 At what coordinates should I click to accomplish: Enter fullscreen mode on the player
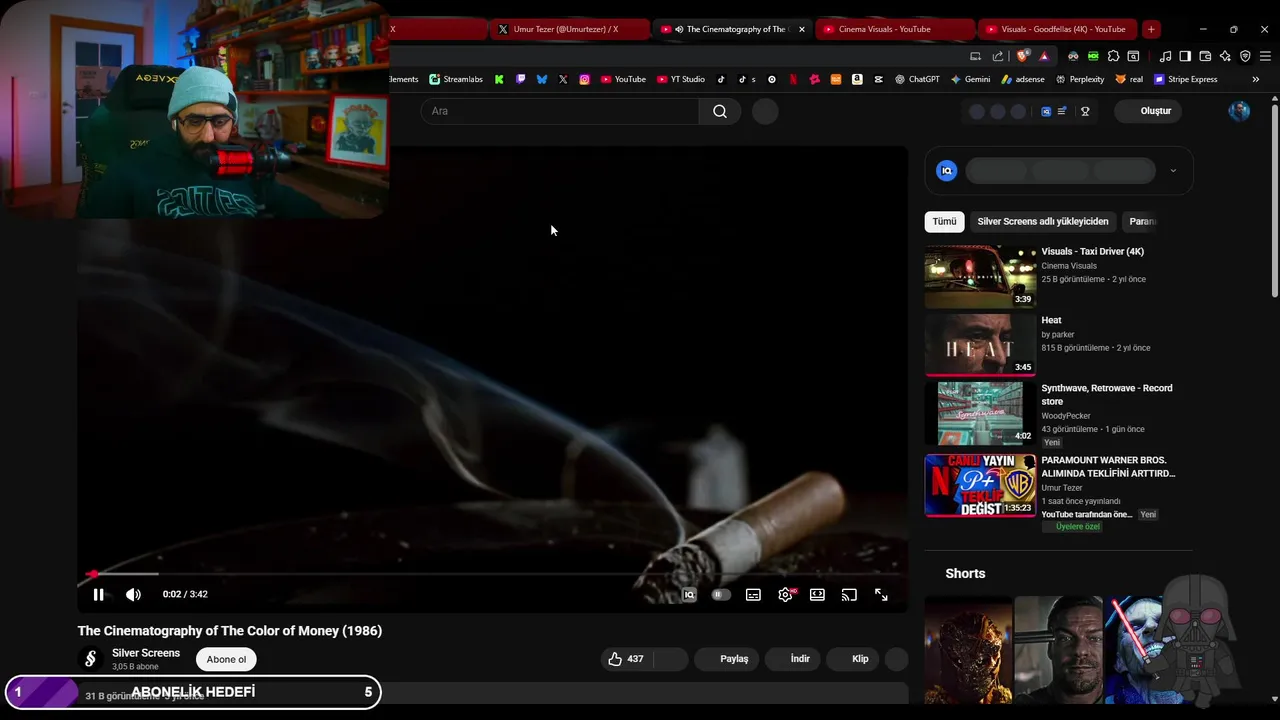click(881, 594)
